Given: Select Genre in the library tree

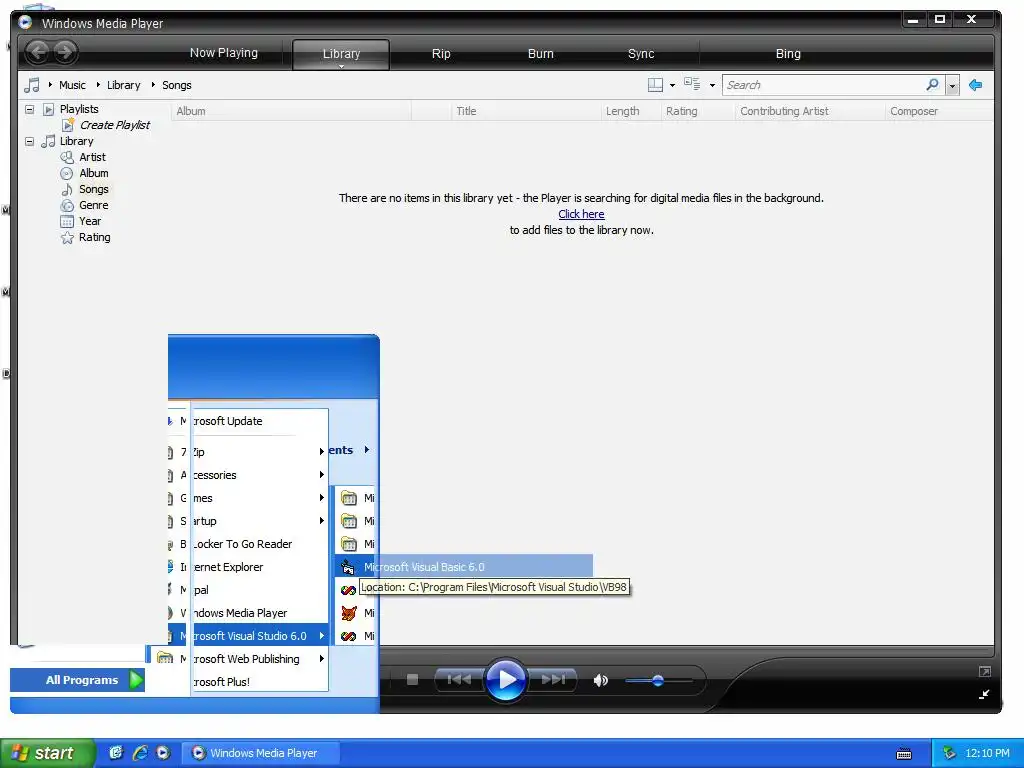Looking at the screenshot, I should point(93,205).
